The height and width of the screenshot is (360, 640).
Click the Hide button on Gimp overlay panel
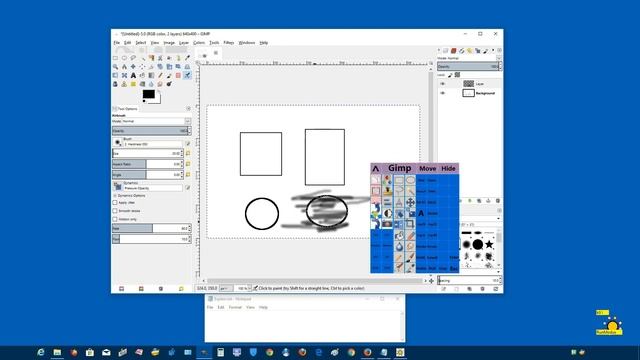pyautogui.click(x=448, y=168)
